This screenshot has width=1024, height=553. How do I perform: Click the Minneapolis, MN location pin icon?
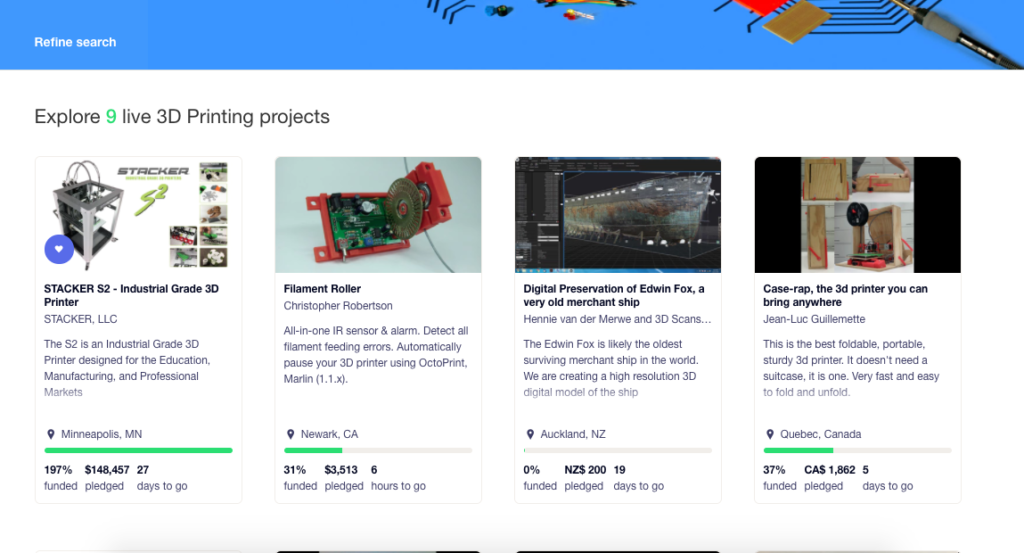point(51,435)
